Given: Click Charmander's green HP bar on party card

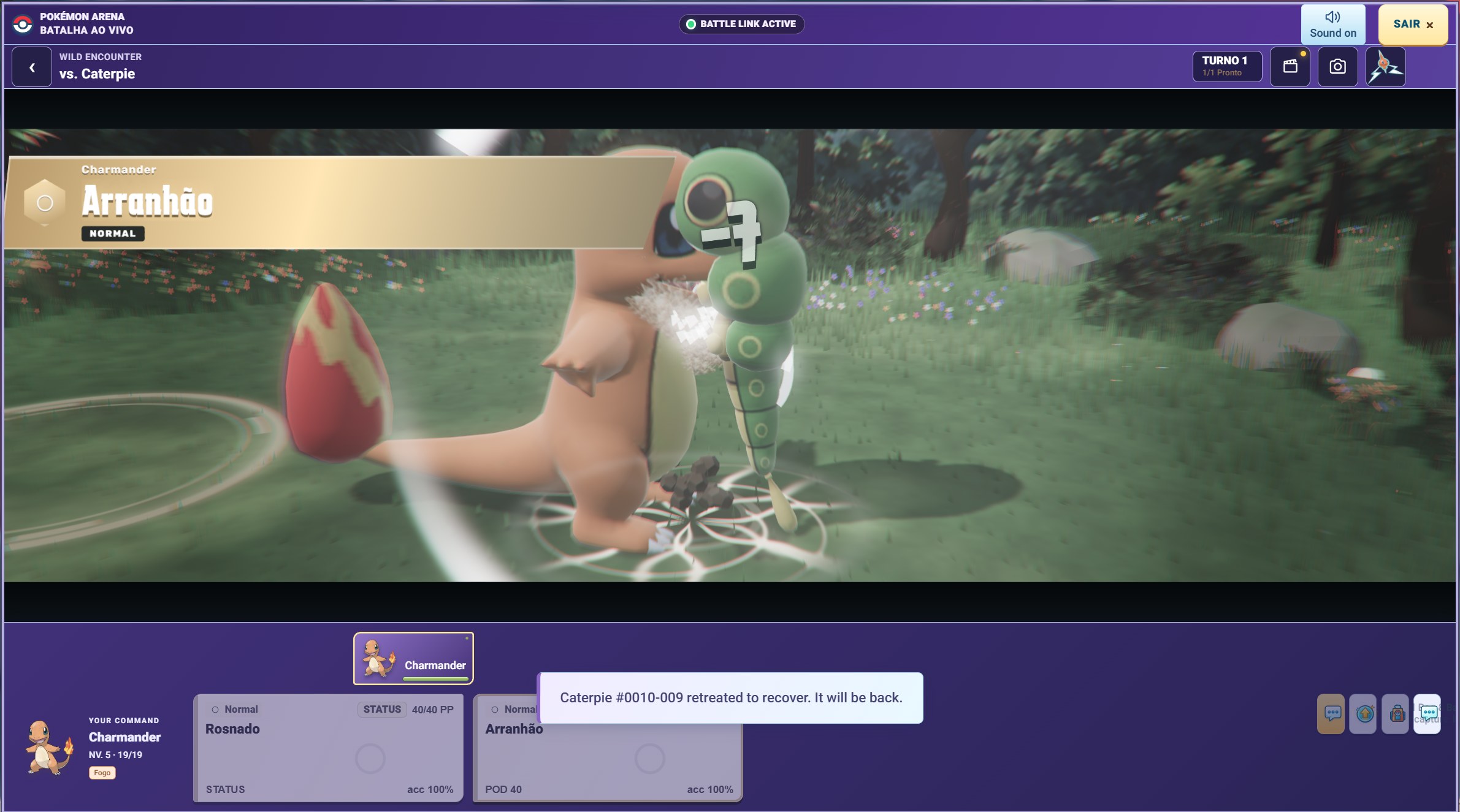Looking at the screenshot, I should point(436,679).
